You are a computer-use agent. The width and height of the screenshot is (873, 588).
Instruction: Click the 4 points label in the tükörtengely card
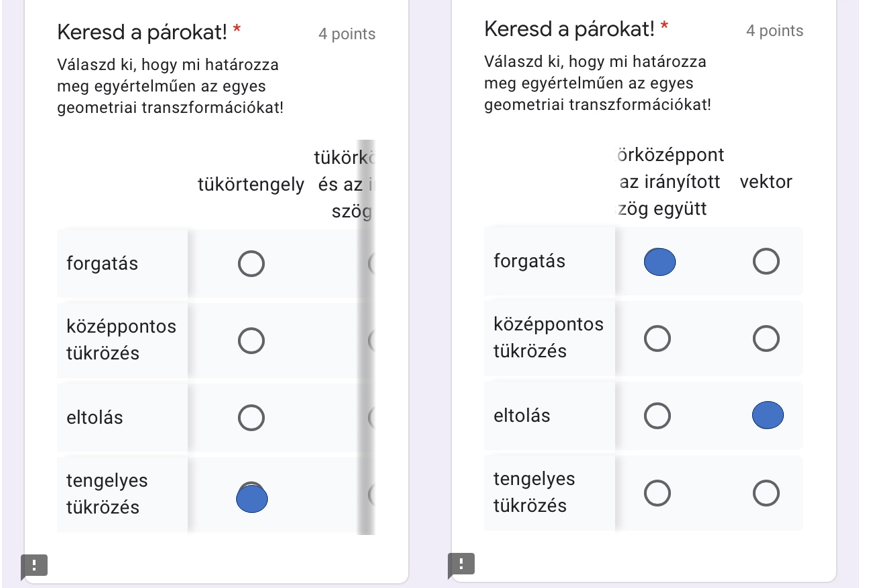(x=347, y=34)
